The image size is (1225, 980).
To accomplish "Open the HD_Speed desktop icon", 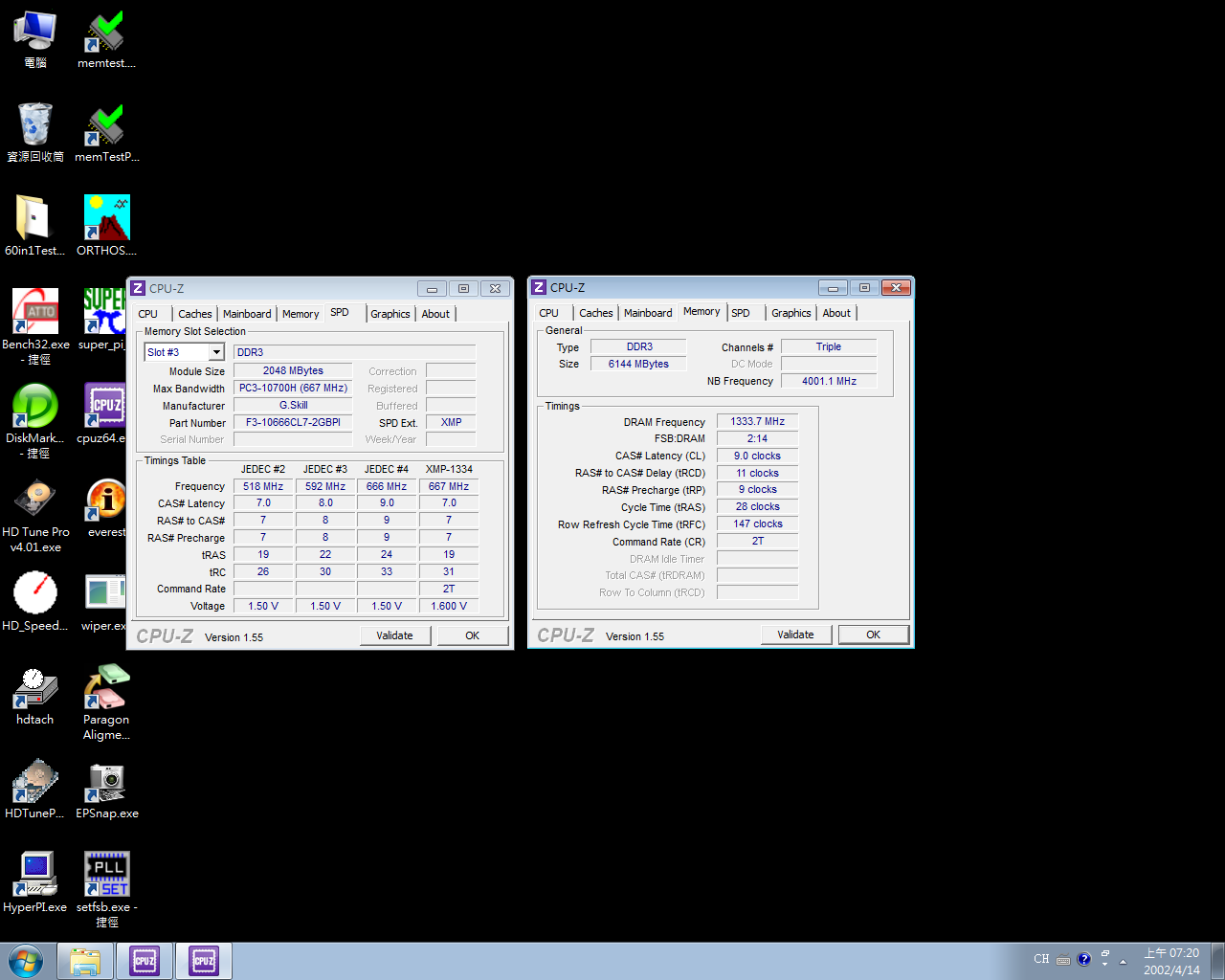I will point(35,601).
